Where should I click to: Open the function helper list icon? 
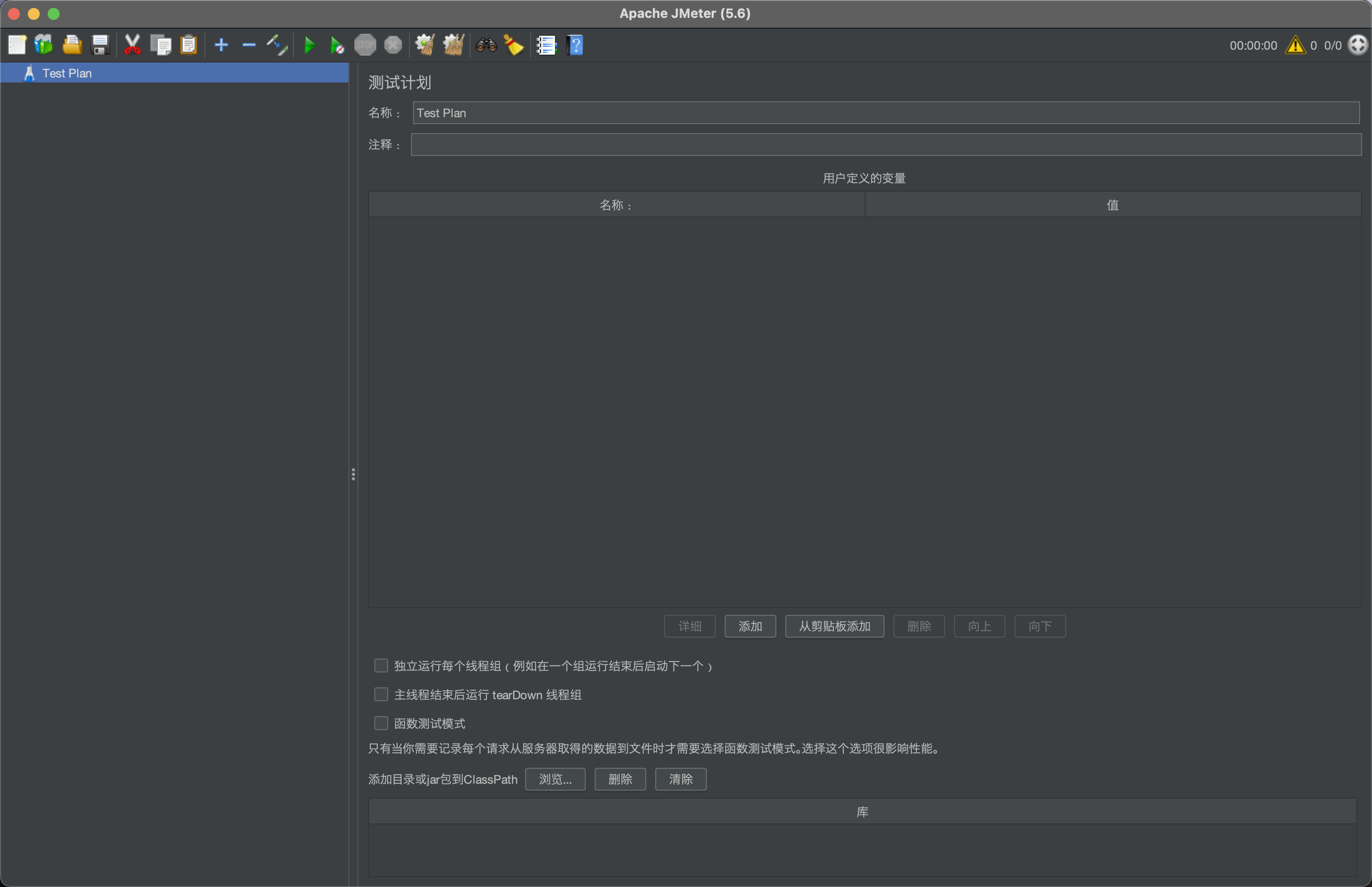[546, 45]
